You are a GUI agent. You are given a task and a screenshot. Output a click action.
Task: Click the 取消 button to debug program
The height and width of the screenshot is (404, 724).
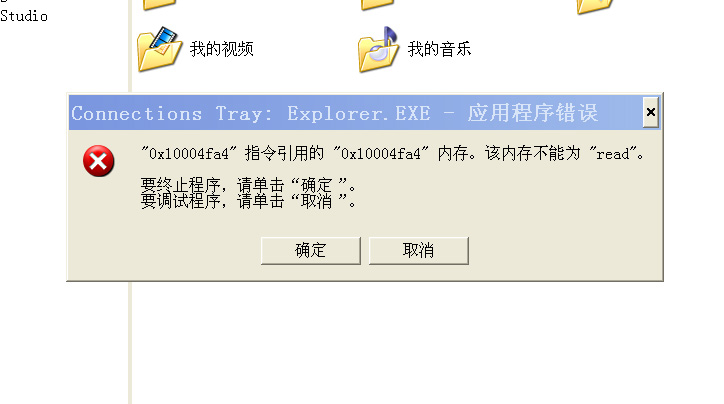tap(418, 251)
